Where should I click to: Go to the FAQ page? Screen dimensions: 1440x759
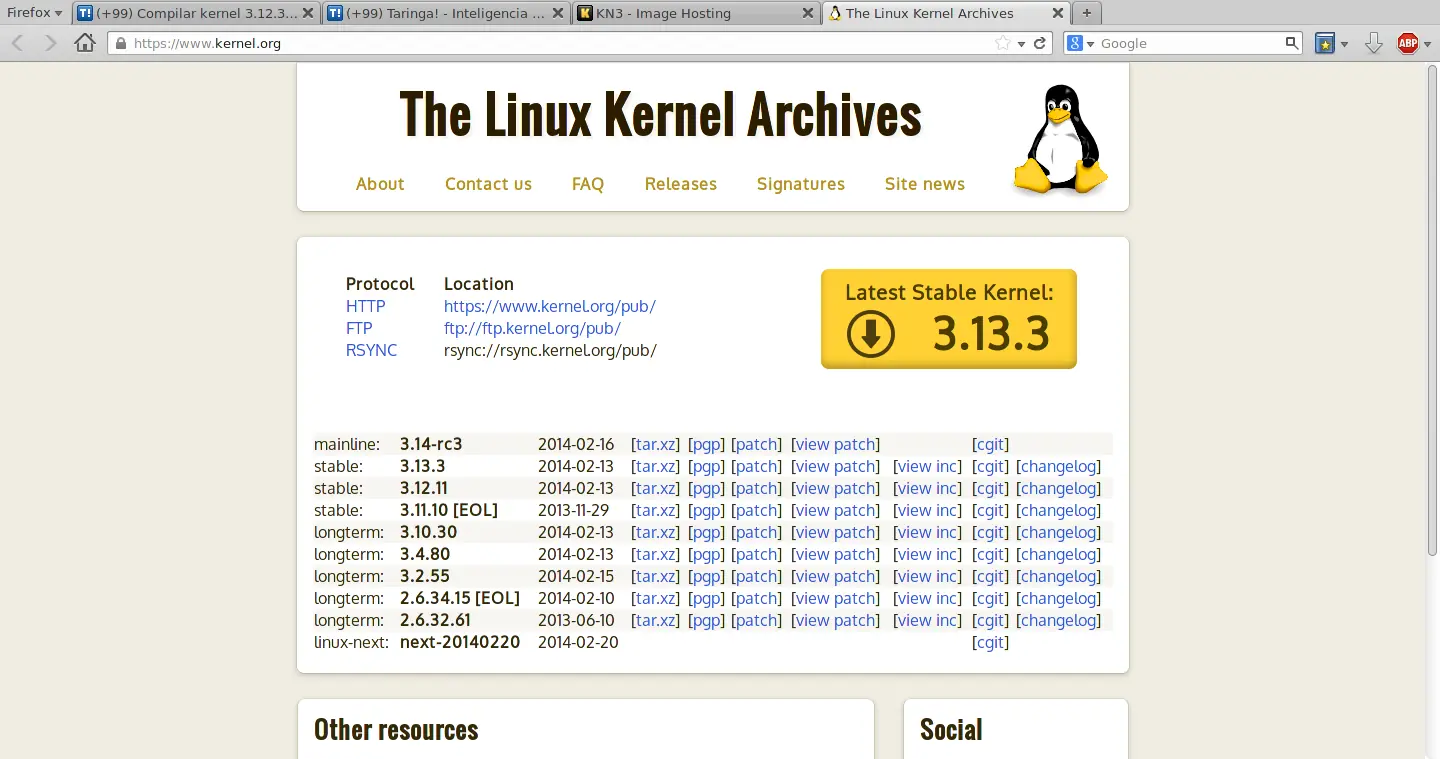point(588,184)
